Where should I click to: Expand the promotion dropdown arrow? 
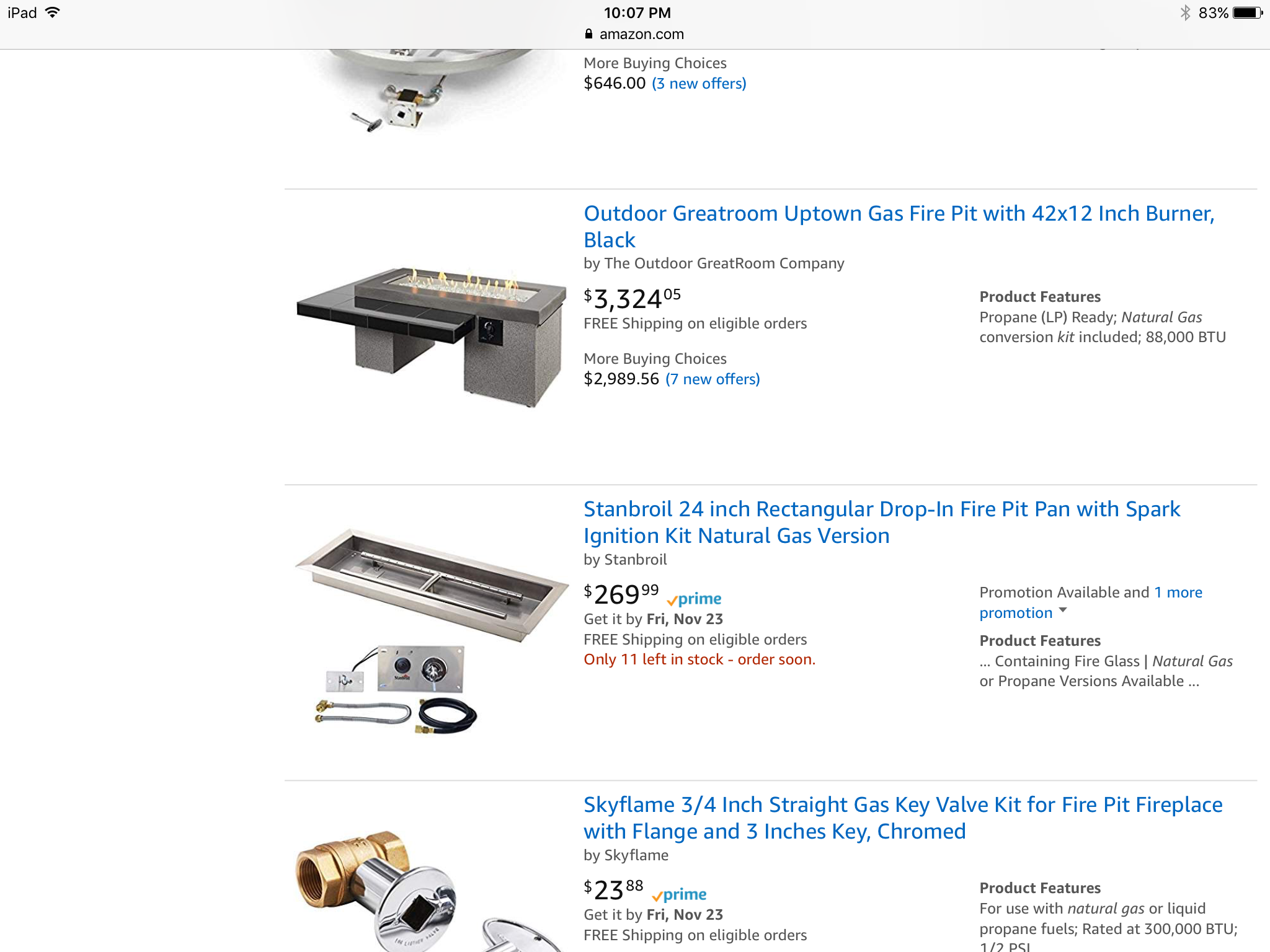[x=1063, y=610]
